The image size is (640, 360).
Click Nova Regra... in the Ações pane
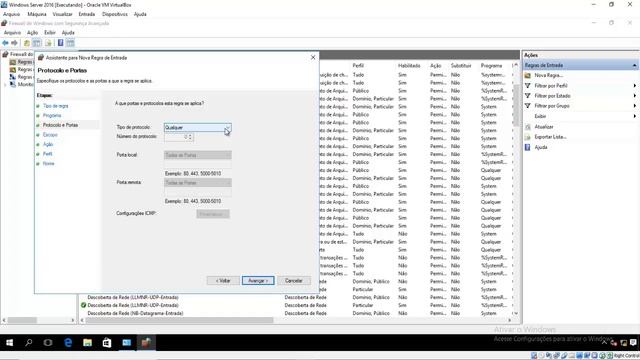pyautogui.click(x=549, y=76)
